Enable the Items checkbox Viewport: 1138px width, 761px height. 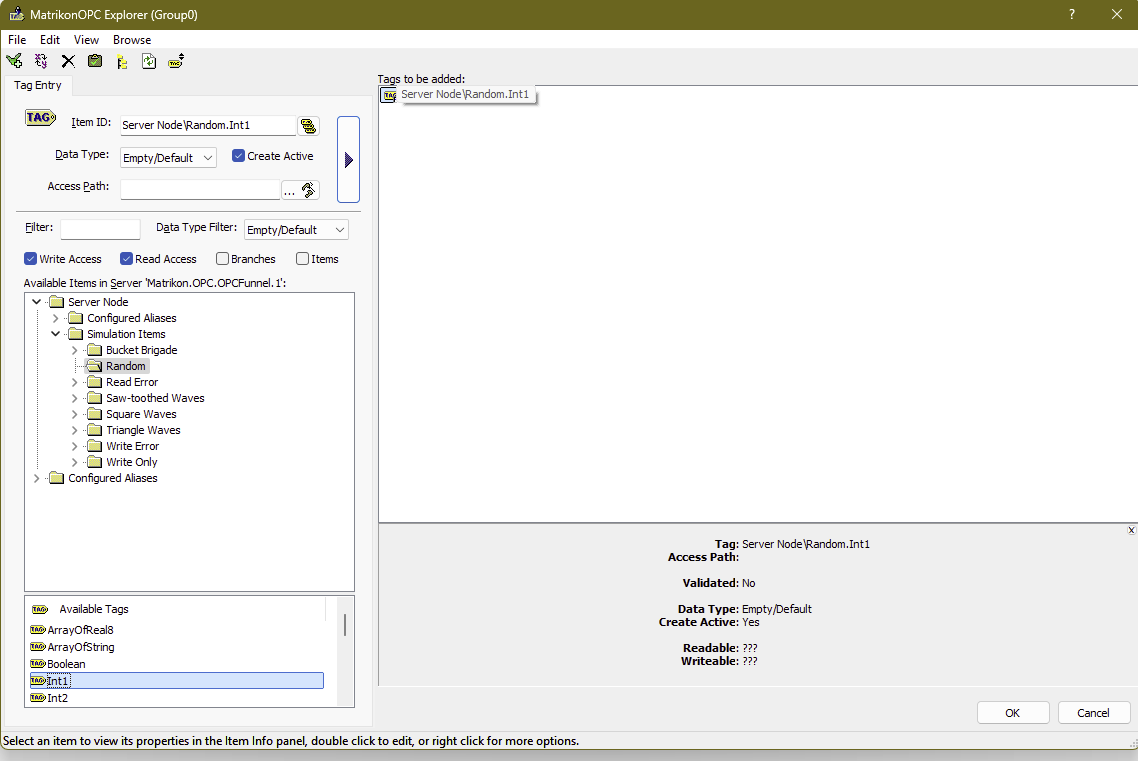[x=303, y=258]
